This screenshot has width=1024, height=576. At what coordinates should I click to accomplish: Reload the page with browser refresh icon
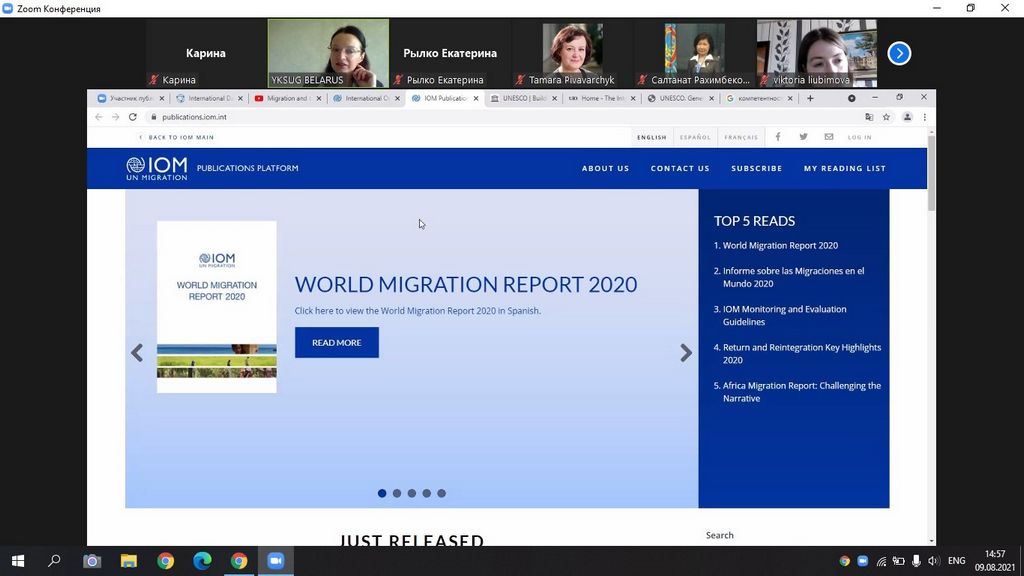pos(132,117)
